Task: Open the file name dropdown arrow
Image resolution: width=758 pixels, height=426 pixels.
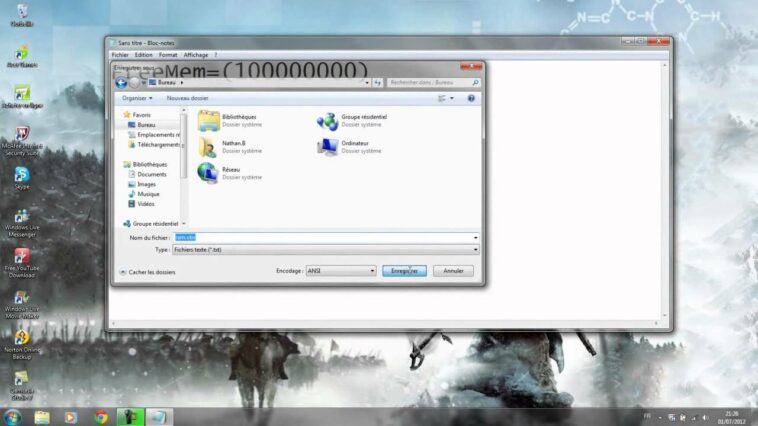Action: click(475, 237)
